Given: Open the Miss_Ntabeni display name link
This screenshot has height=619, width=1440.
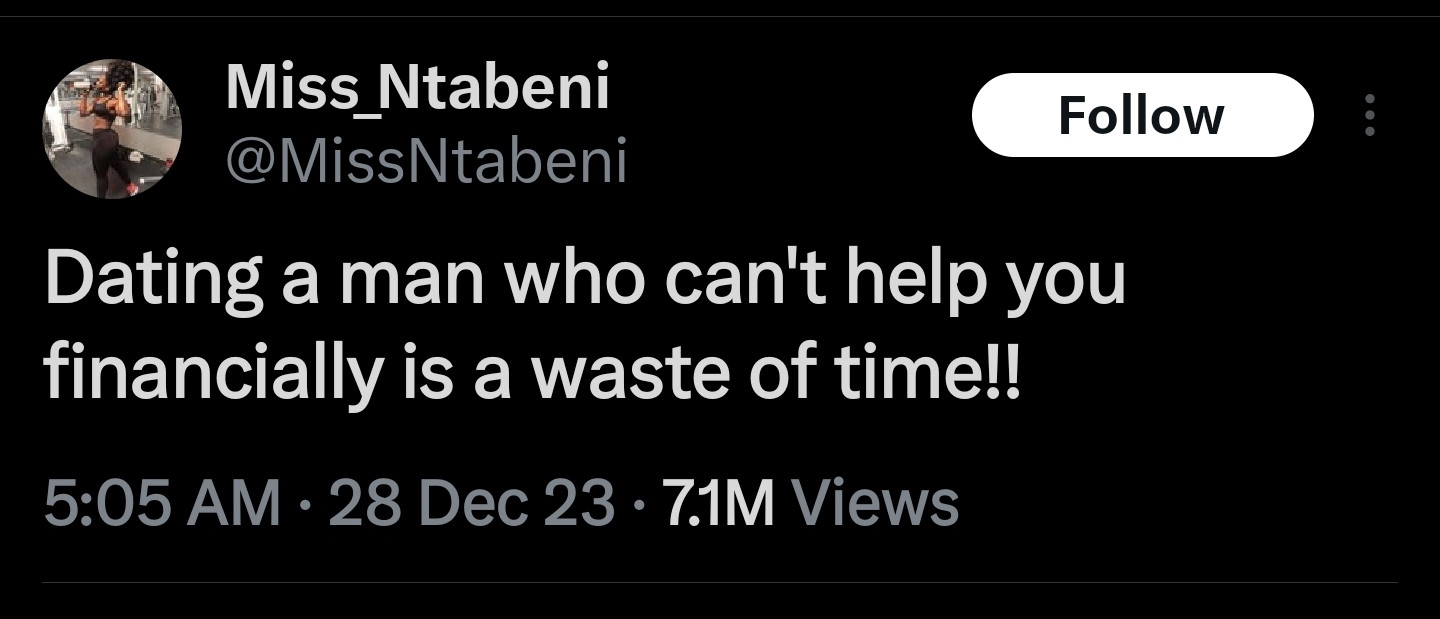Looking at the screenshot, I should coord(417,88).
